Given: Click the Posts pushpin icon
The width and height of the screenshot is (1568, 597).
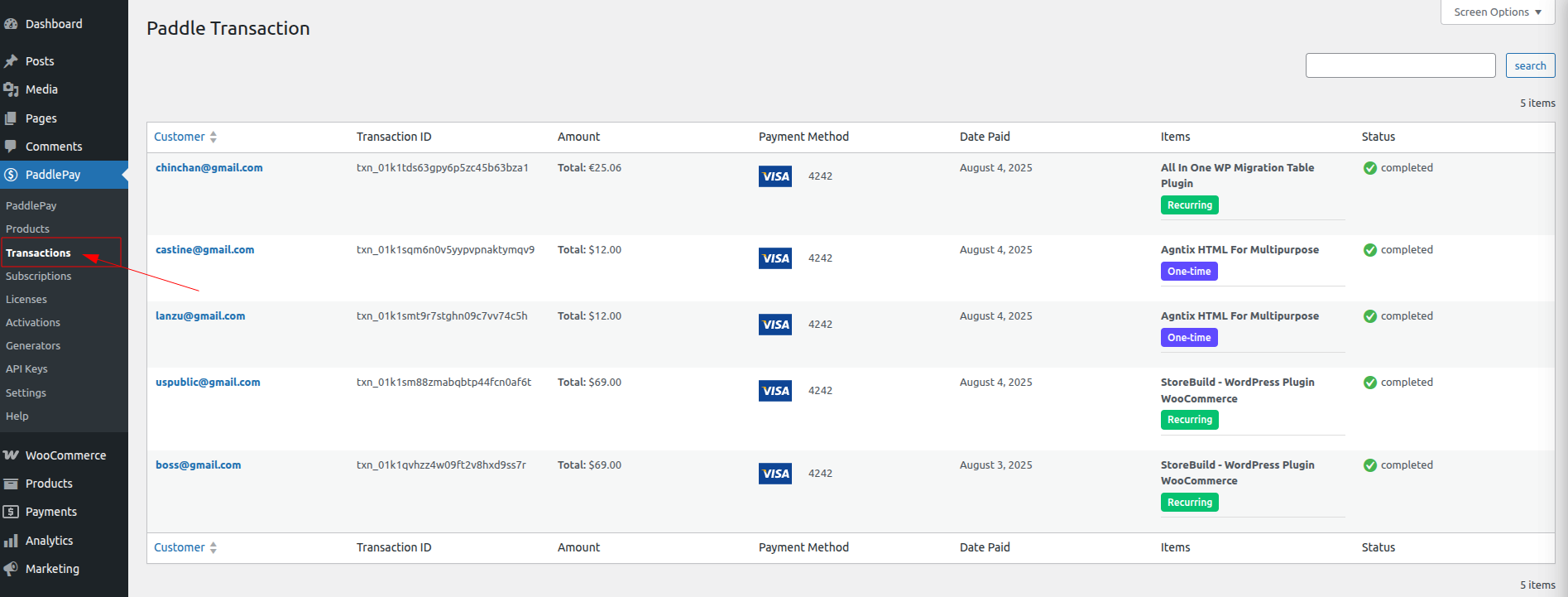Looking at the screenshot, I should pyautogui.click(x=11, y=61).
